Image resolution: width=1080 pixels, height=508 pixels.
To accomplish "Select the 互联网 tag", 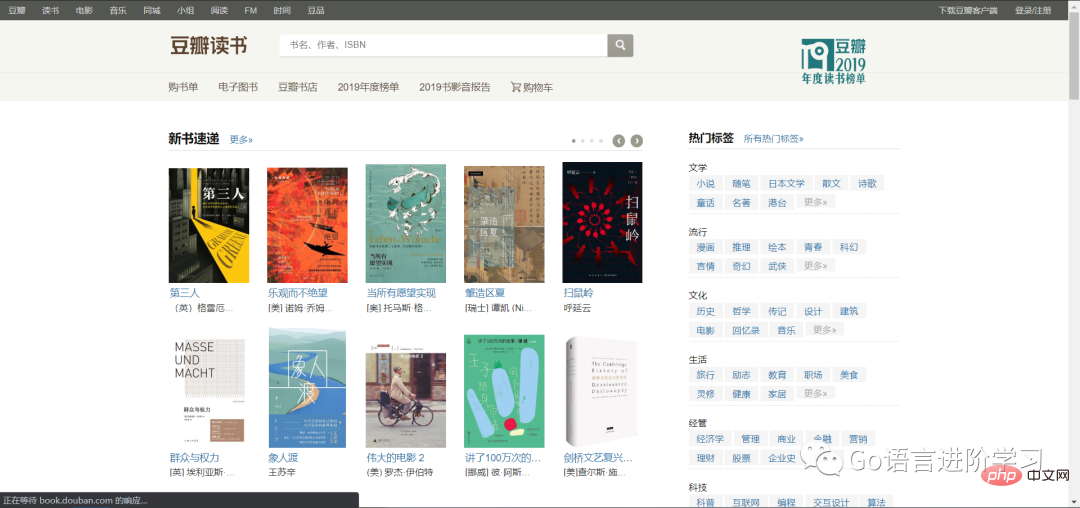I will 747,502.
